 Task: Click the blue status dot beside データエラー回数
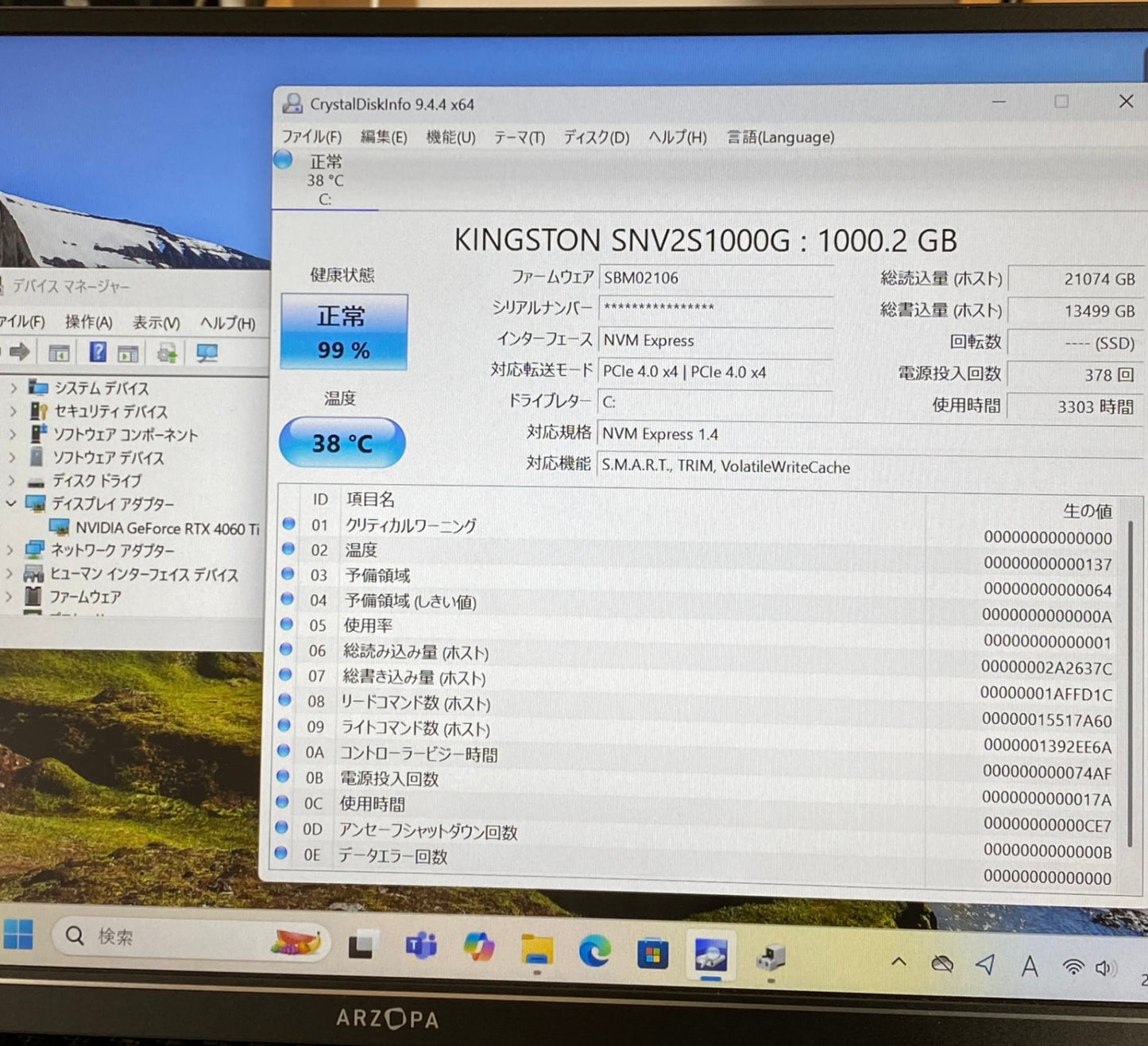click(282, 854)
